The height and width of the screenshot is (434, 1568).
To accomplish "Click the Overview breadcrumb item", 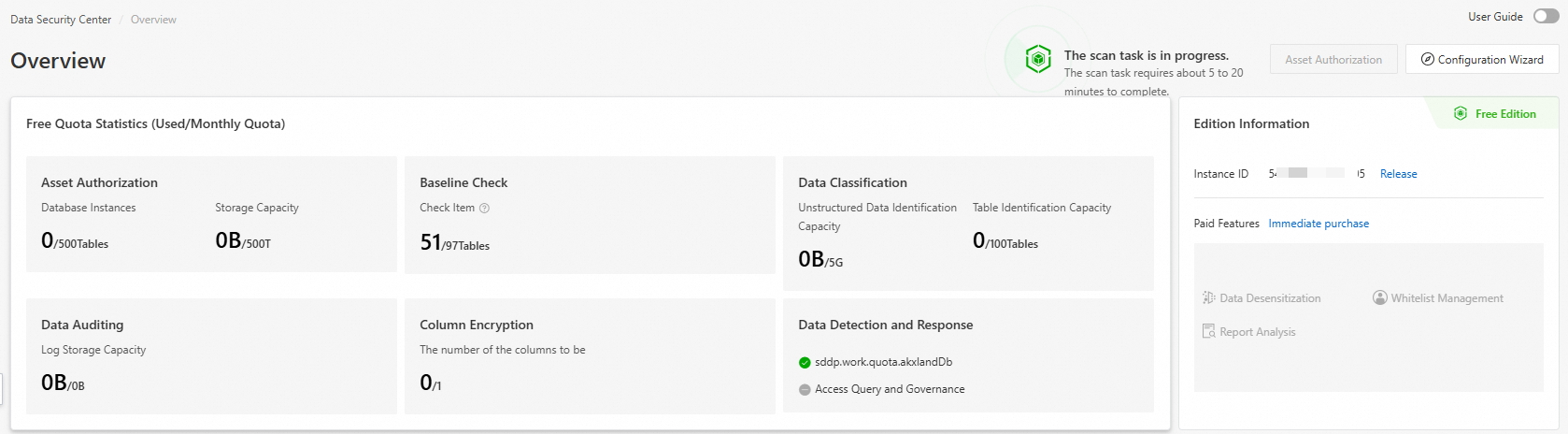I will coord(153,20).
